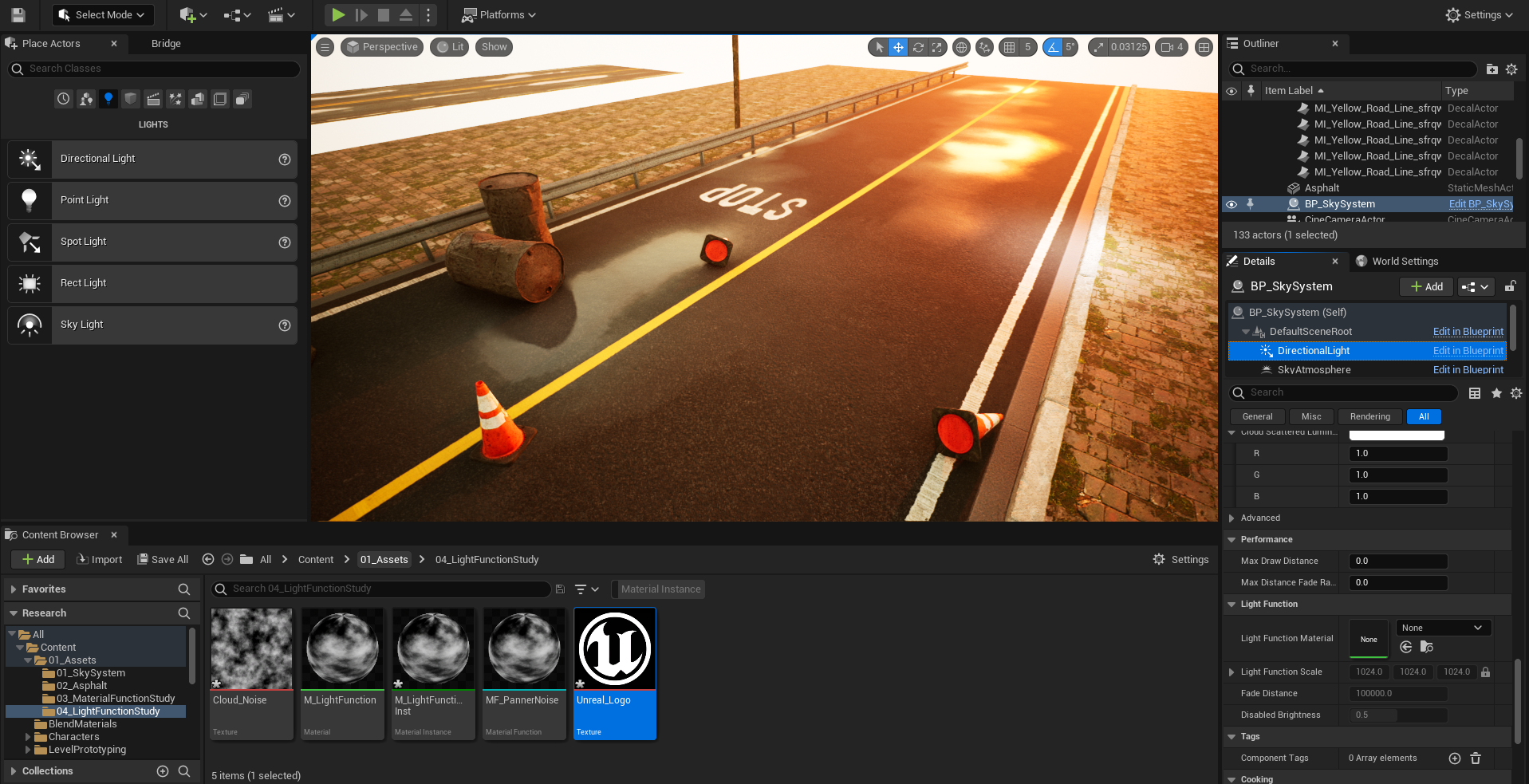Open the Cinematics toolbar icon

(x=281, y=14)
